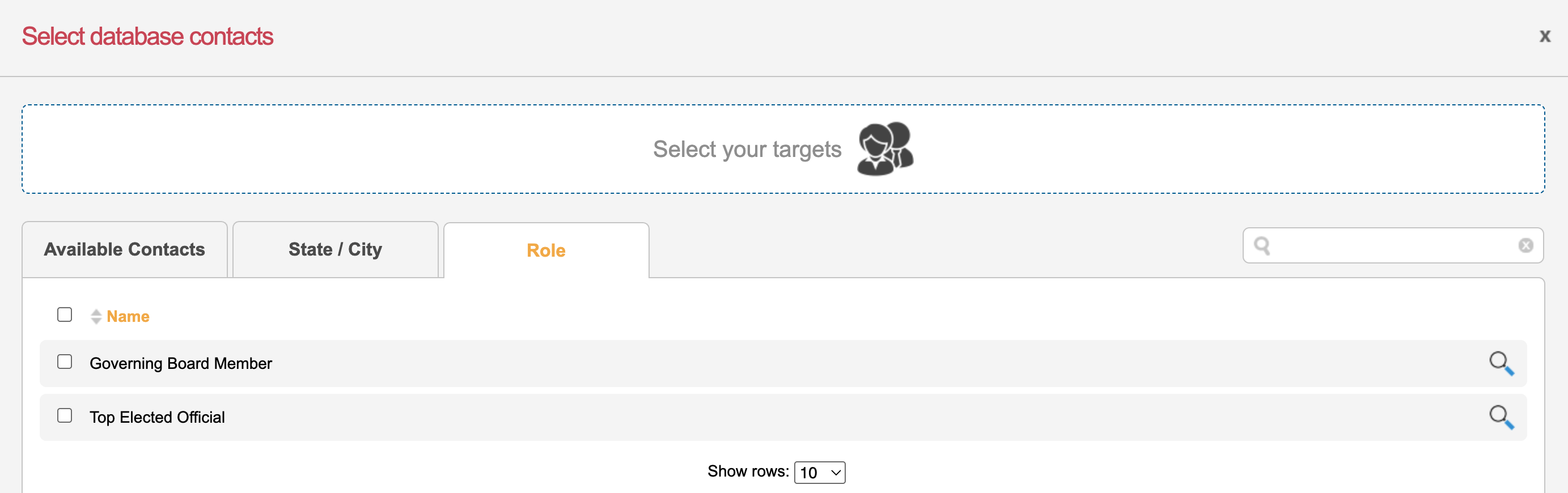The width and height of the screenshot is (1568, 493).
Task: Focus the contacts search input field
Action: click(x=1393, y=246)
